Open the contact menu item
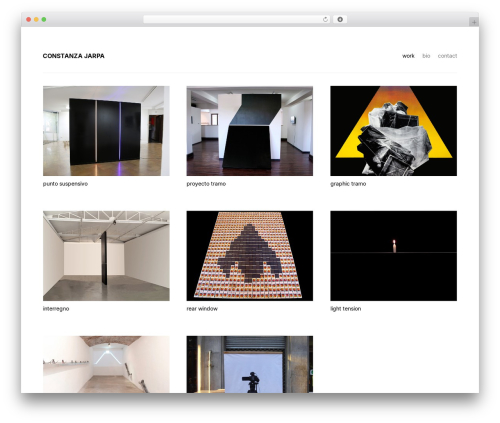The width and height of the screenshot is (500, 423). coord(447,56)
